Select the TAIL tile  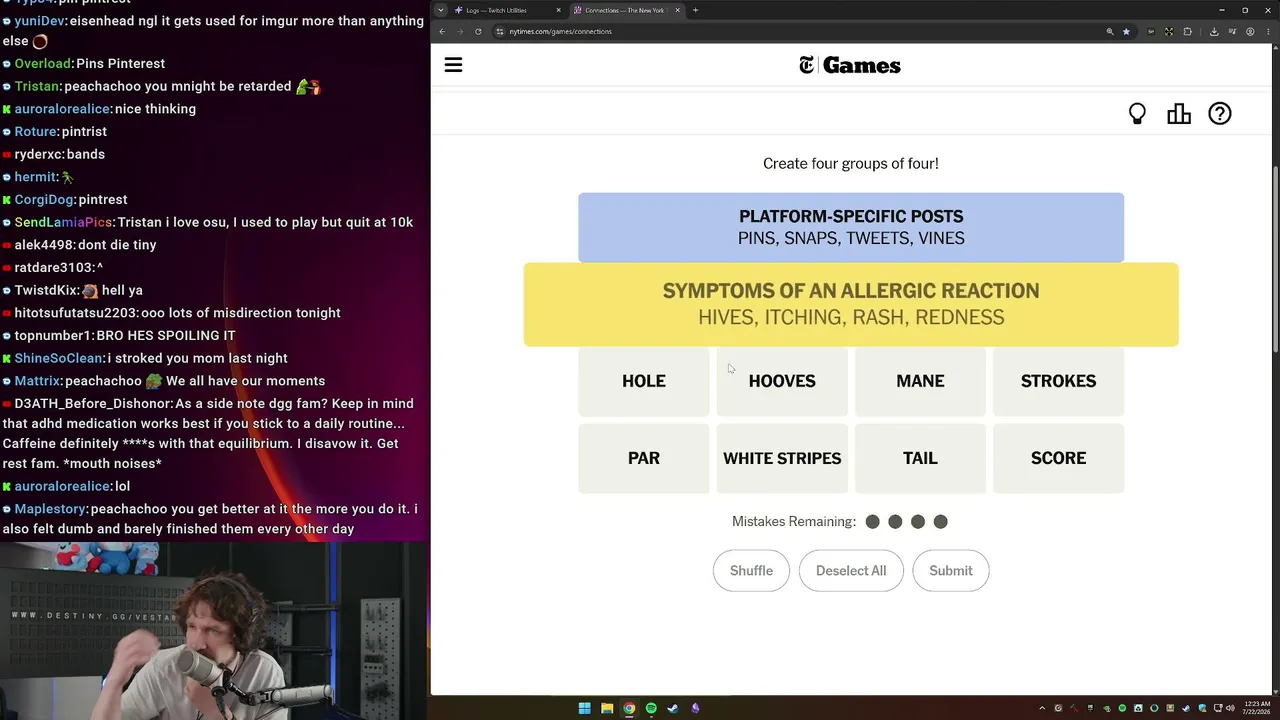click(x=920, y=458)
